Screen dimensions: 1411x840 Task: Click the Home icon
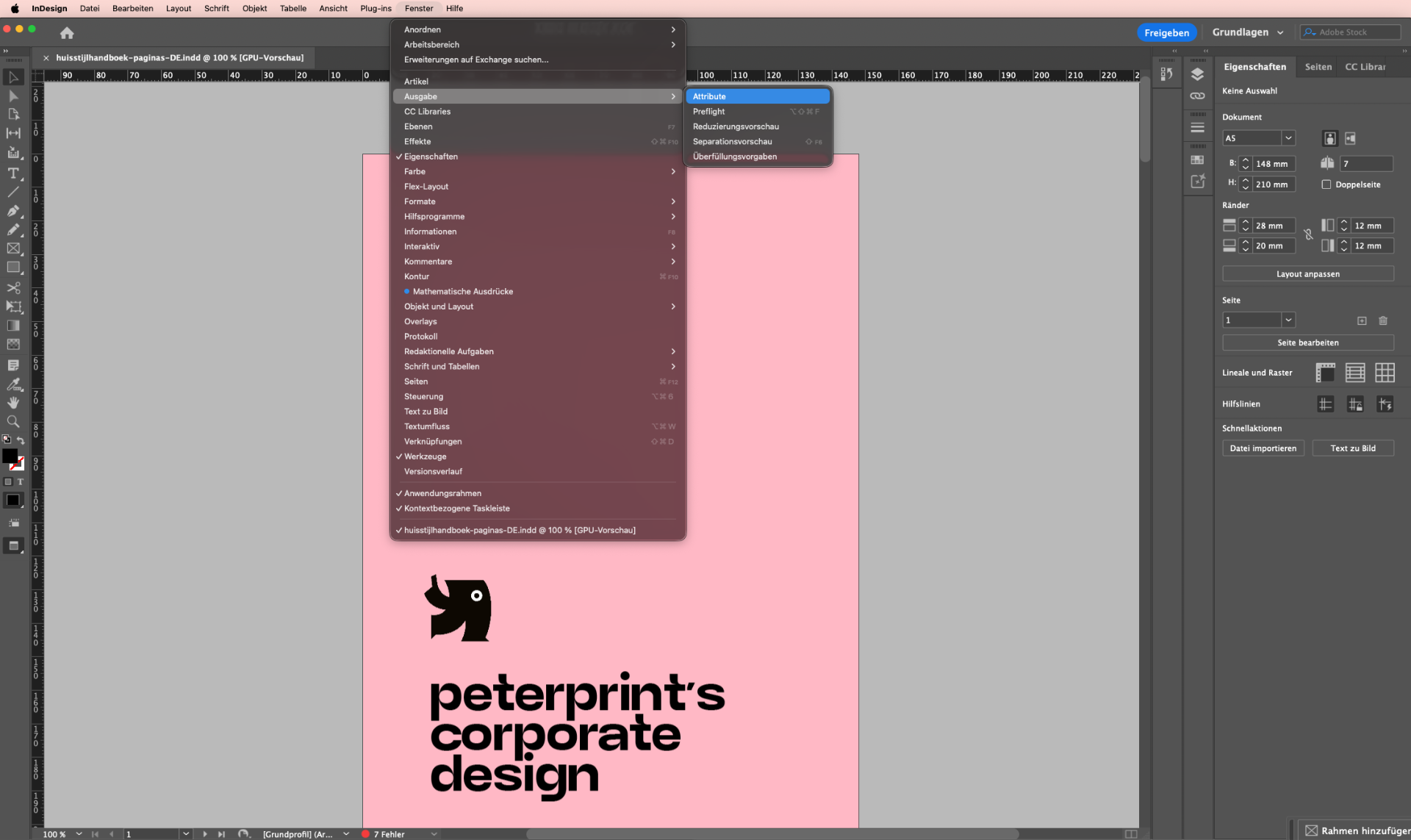click(x=67, y=33)
